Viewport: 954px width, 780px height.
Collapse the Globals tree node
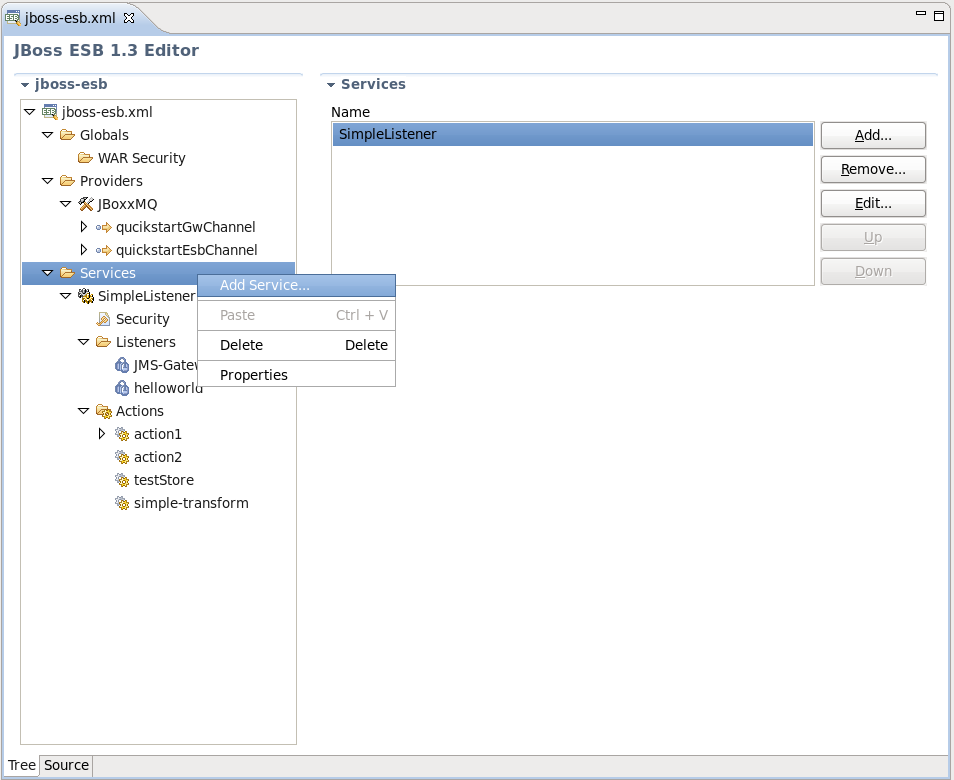[47, 135]
